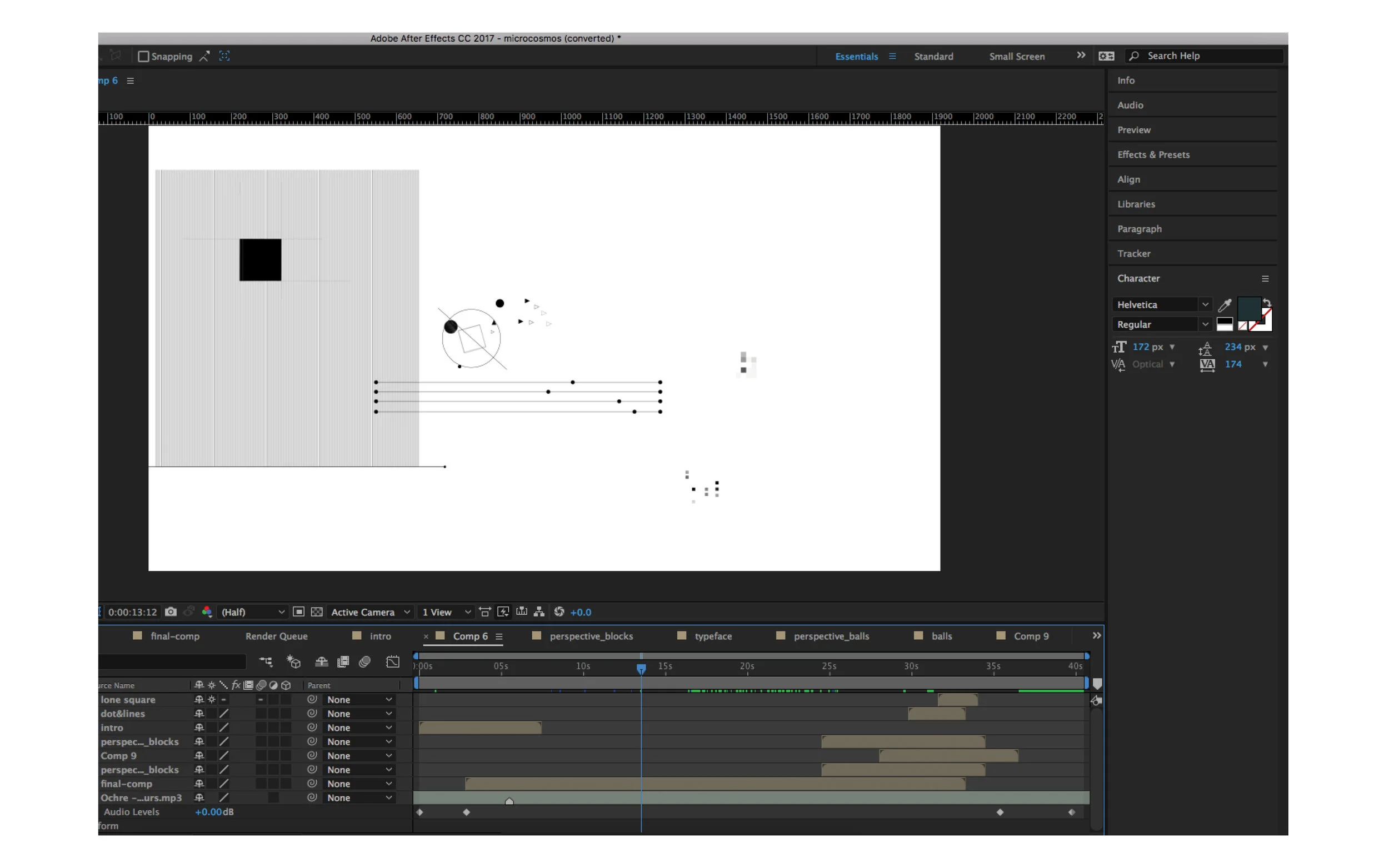Screen dimensions: 1389x868
Task: Click the snap-to-features bounding box icon
Action: point(224,56)
